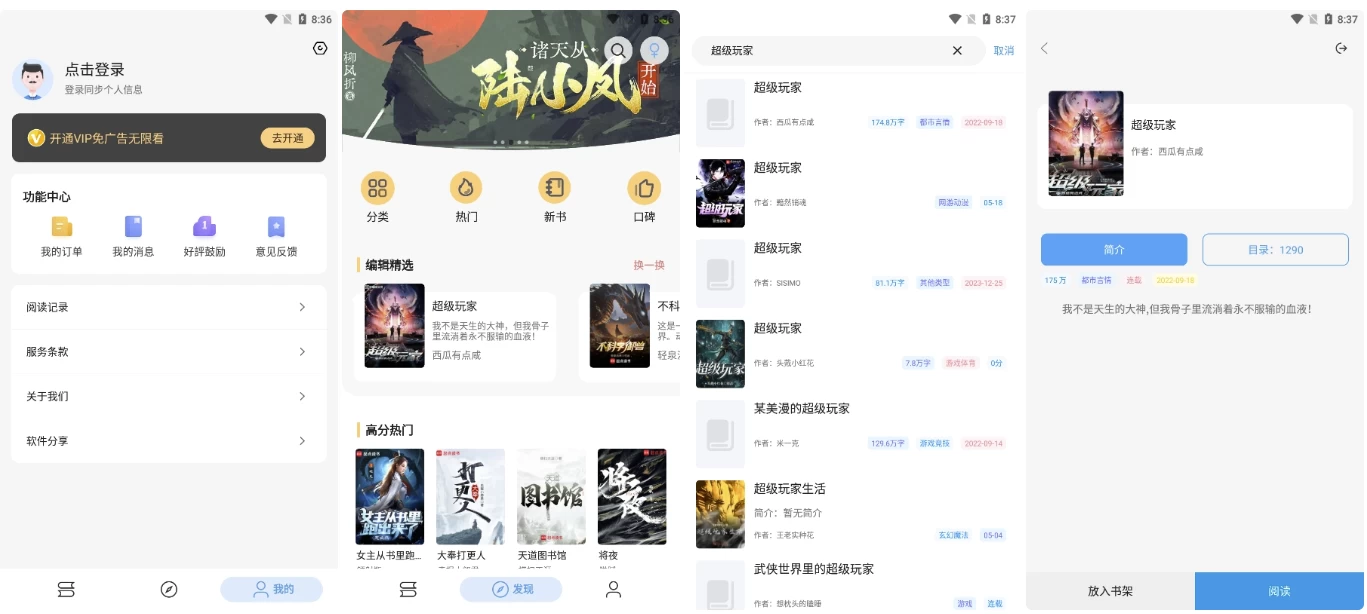Open 我的消息 messages icon
The height and width of the screenshot is (614, 1367).
133,227
